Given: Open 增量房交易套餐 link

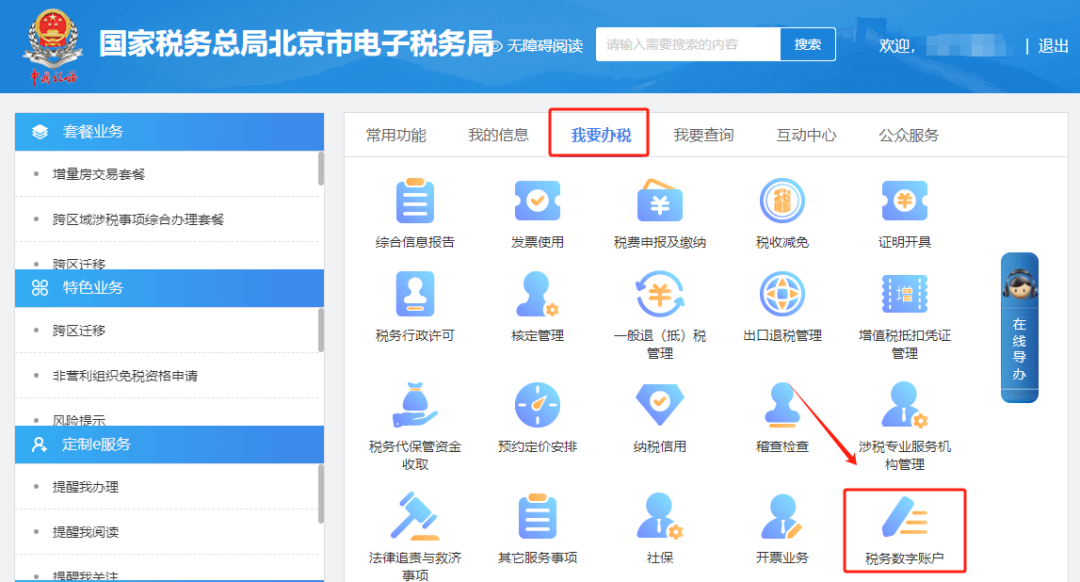Looking at the screenshot, I should [x=98, y=174].
